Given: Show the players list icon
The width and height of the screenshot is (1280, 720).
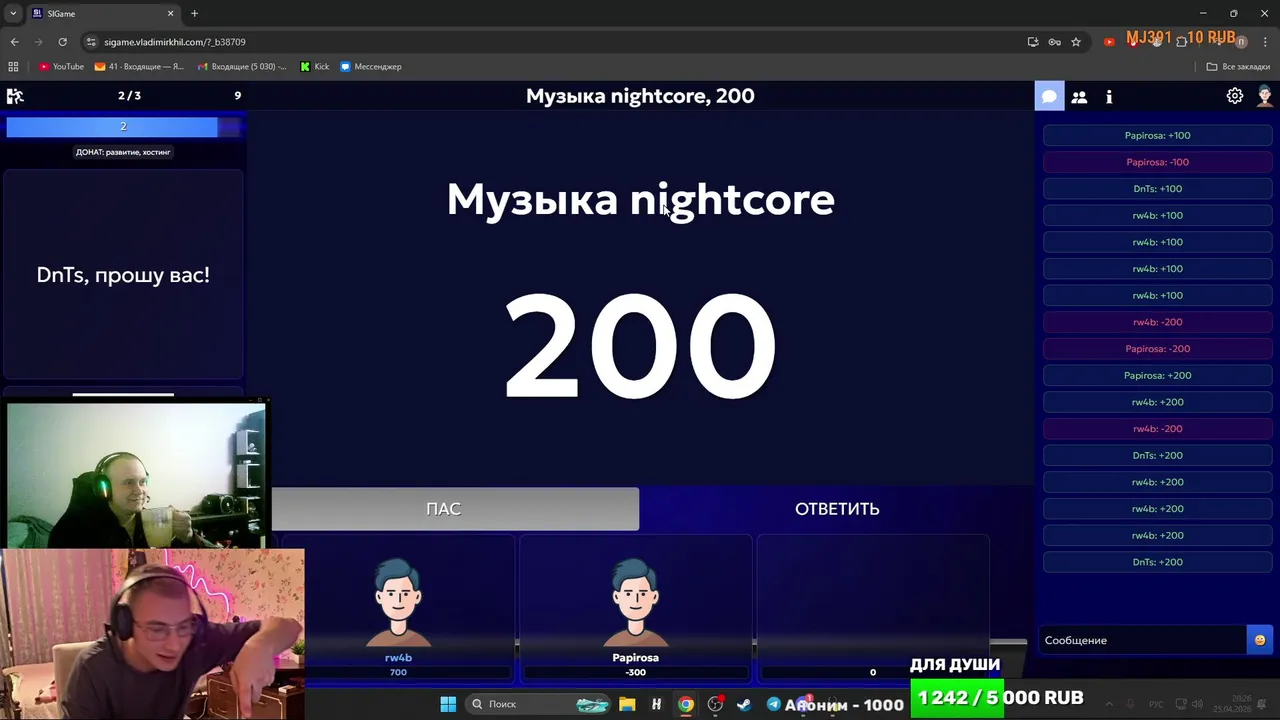Looking at the screenshot, I should pos(1079,97).
